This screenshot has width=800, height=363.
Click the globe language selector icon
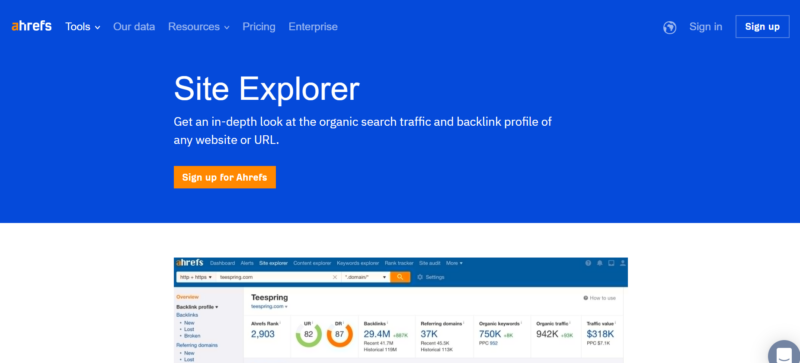[669, 27]
